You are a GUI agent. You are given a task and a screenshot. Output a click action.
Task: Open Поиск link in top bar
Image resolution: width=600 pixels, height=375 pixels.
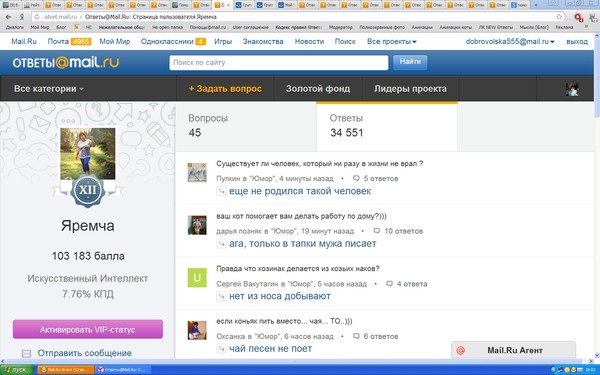tap(345, 41)
